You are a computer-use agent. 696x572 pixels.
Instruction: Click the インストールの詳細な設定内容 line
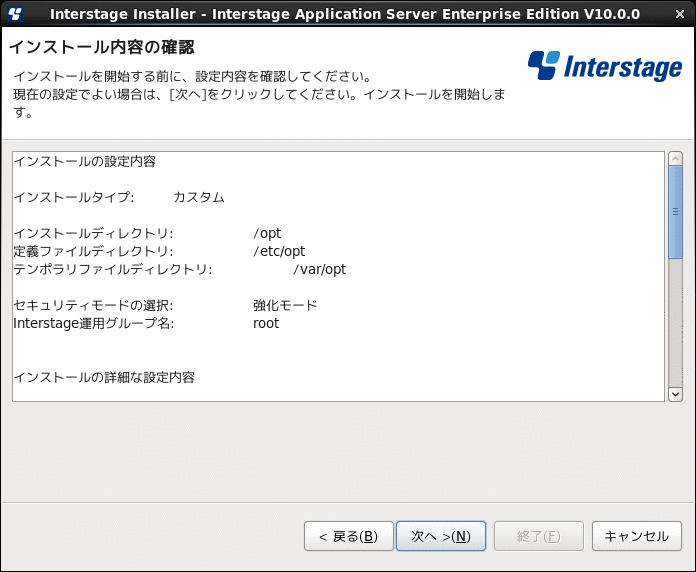(x=104, y=377)
